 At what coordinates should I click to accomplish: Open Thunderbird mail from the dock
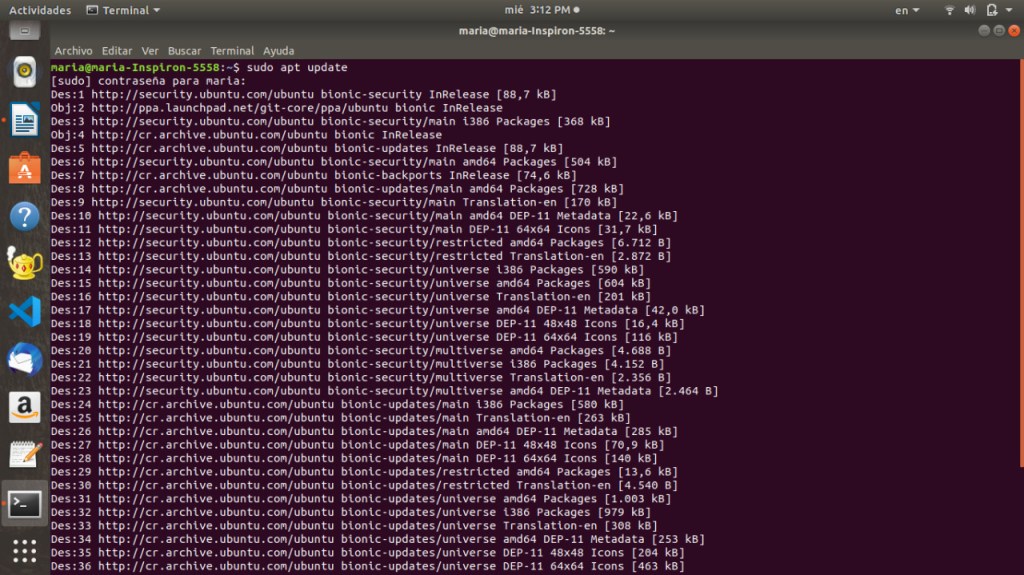tap(24, 359)
